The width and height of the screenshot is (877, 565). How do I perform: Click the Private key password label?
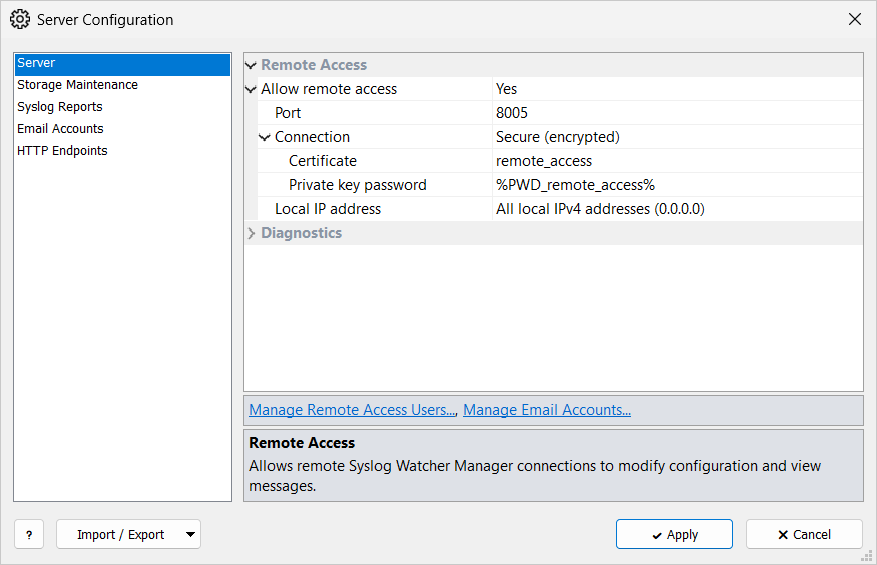coord(357,185)
